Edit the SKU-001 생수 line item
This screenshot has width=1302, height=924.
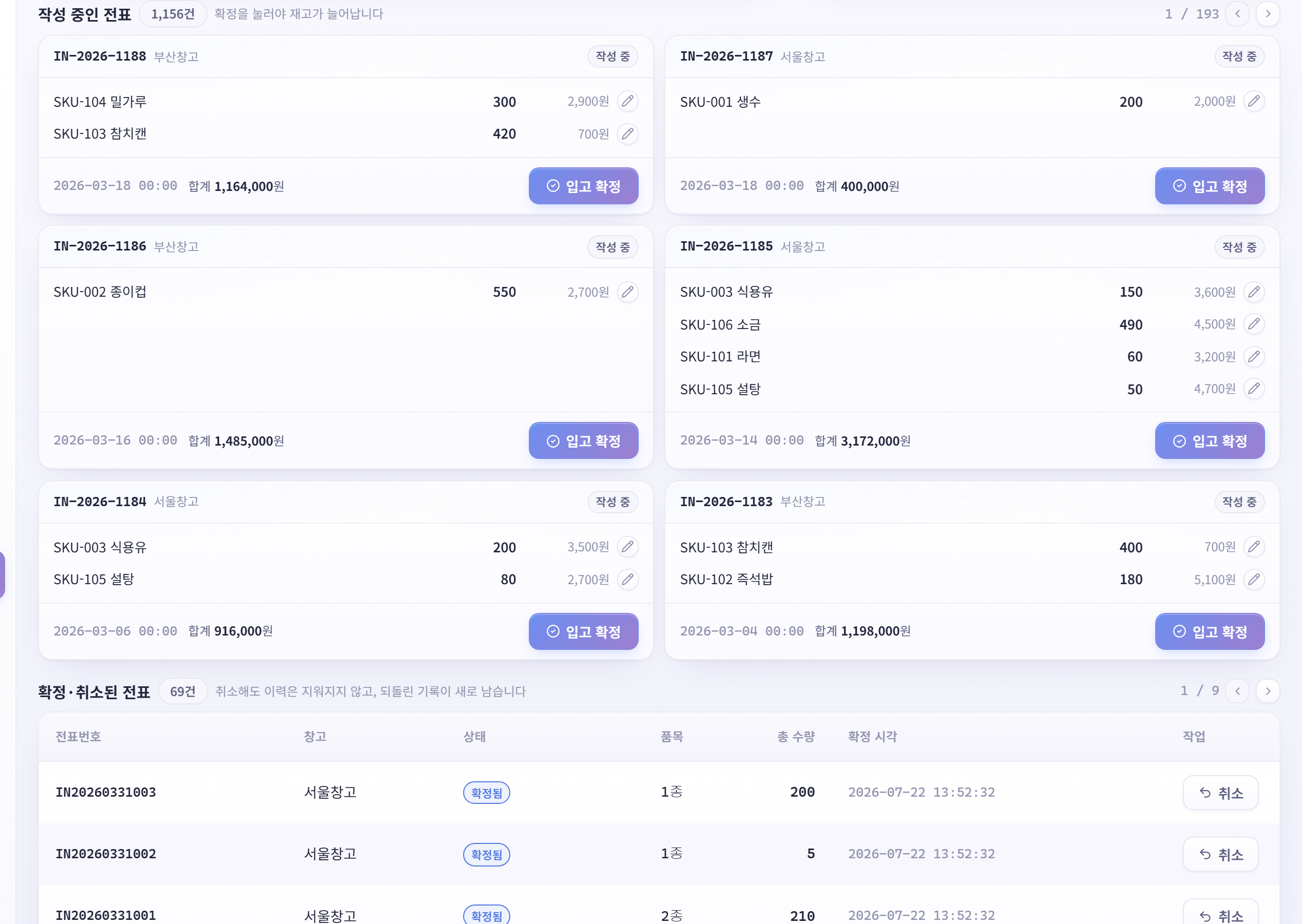pos(1254,101)
